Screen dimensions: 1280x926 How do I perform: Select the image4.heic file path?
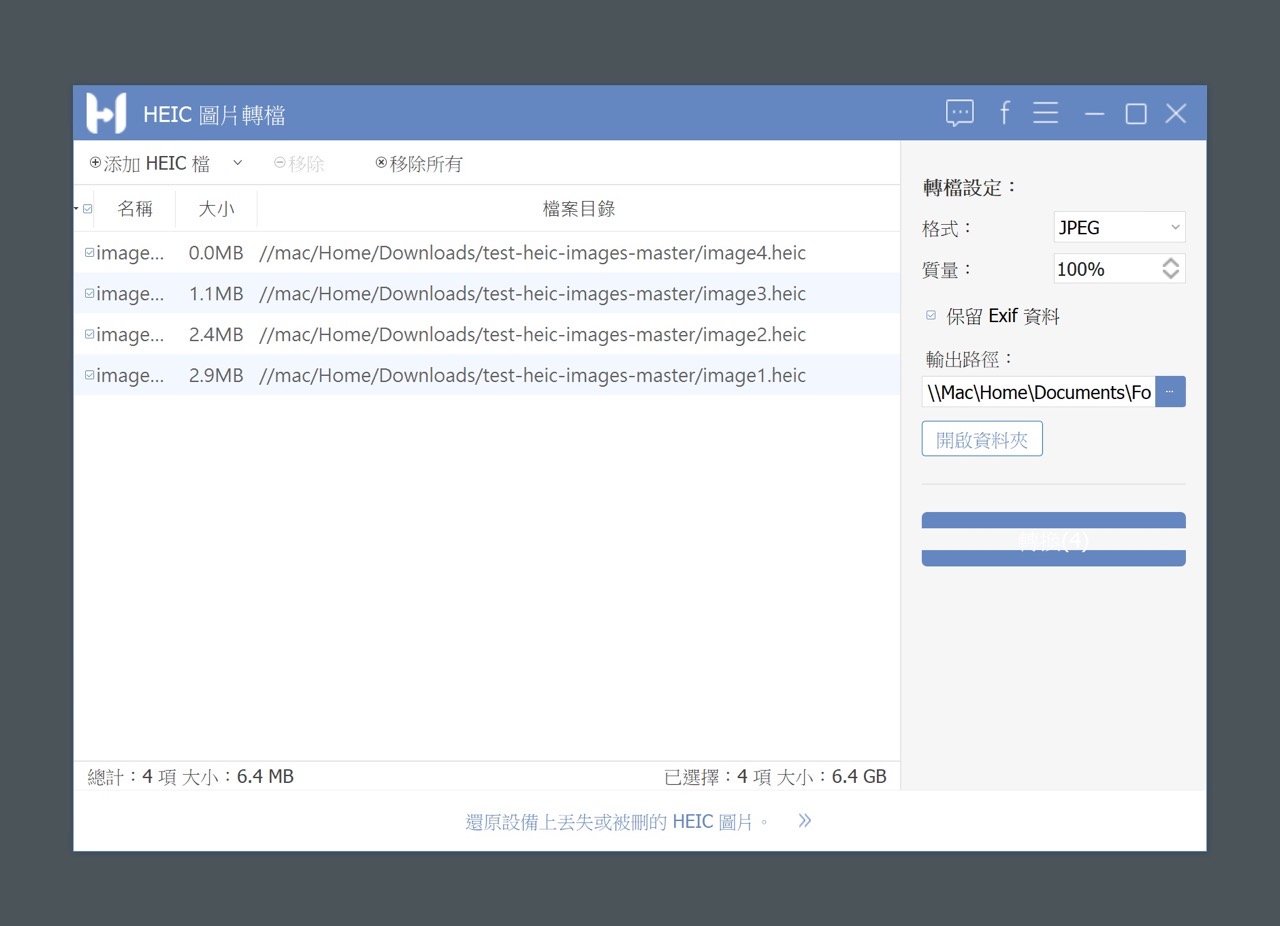(x=532, y=253)
